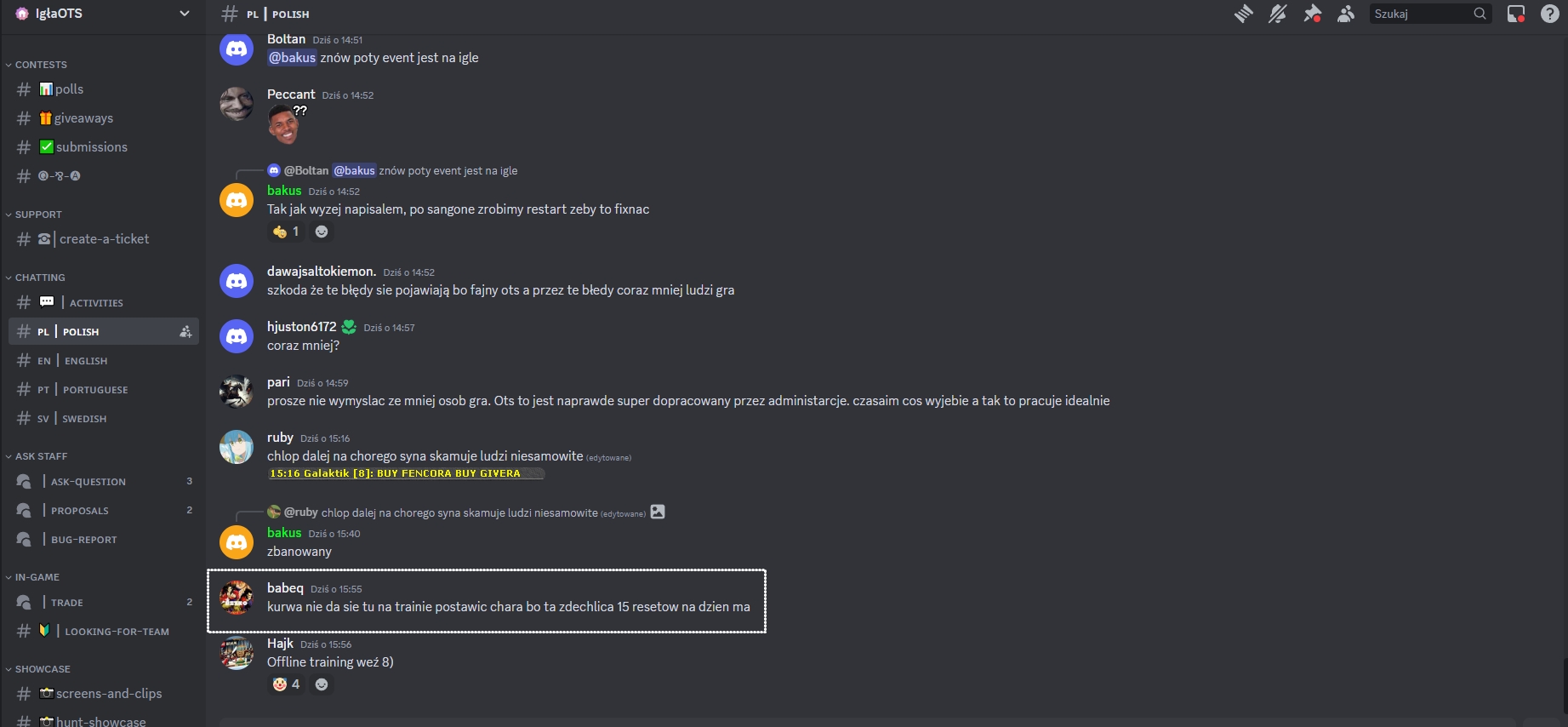Screen dimensions: 1568x727
Task: Collapse the ASK STAFF category
Action: [x=40, y=456]
